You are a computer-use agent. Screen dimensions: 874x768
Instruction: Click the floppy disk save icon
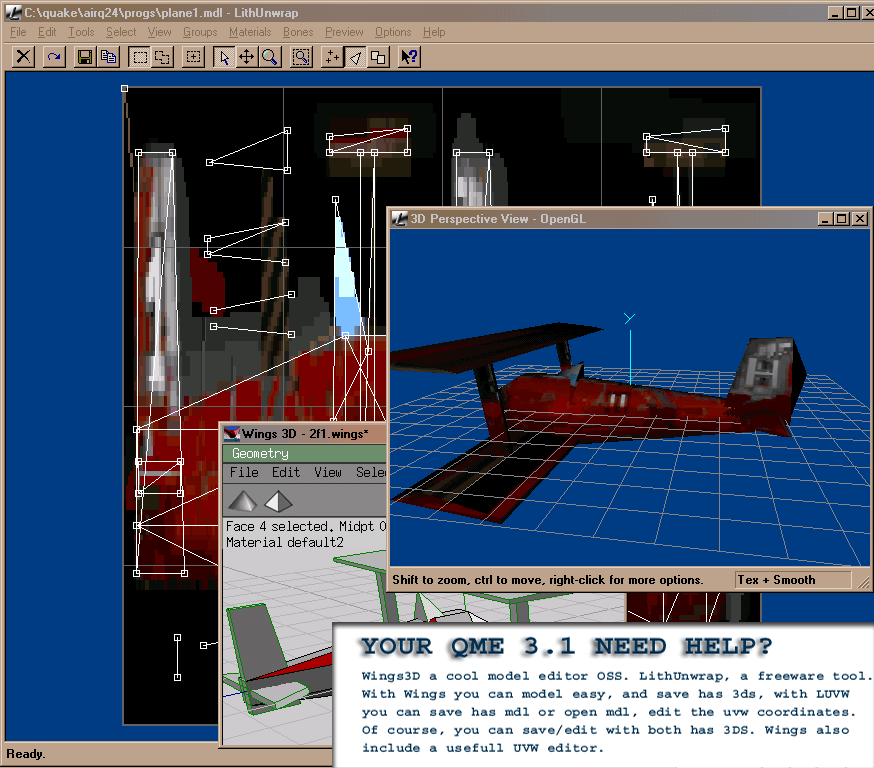(85, 57)
